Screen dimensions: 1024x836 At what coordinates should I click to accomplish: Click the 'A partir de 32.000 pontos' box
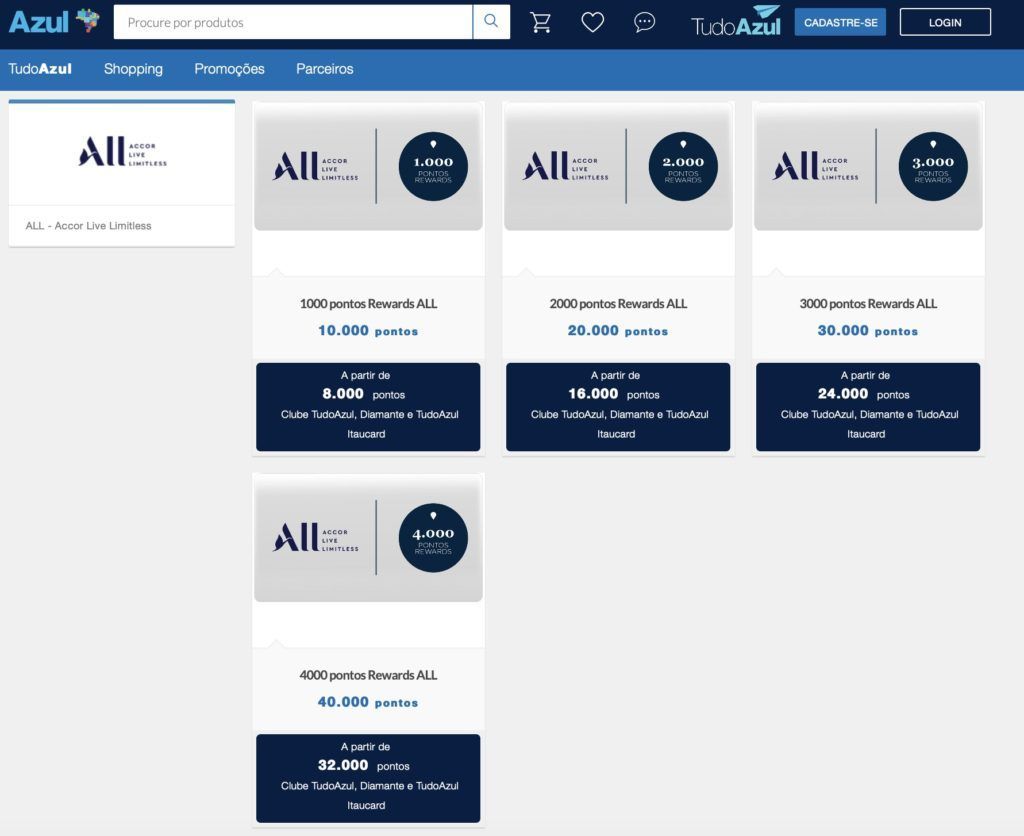[x=368, y=779]
